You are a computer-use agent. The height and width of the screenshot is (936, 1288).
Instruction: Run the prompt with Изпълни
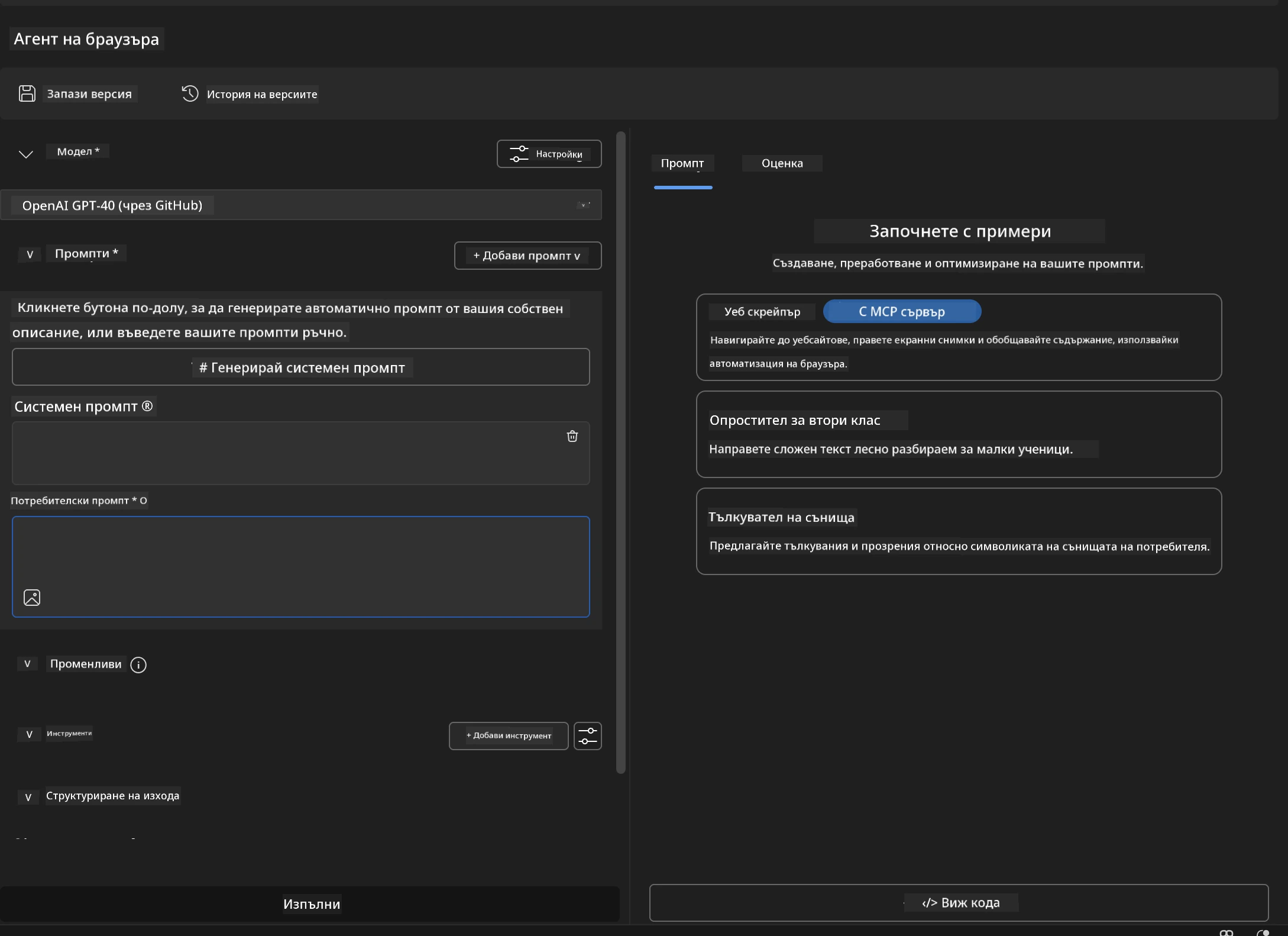(310, 903)
